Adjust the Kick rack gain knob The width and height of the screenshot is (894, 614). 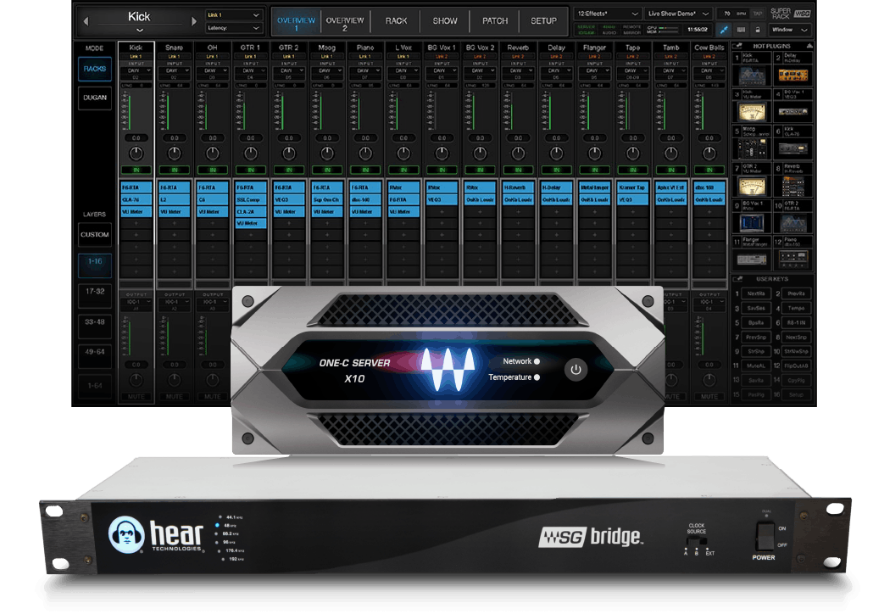click(x=136, y=153)
